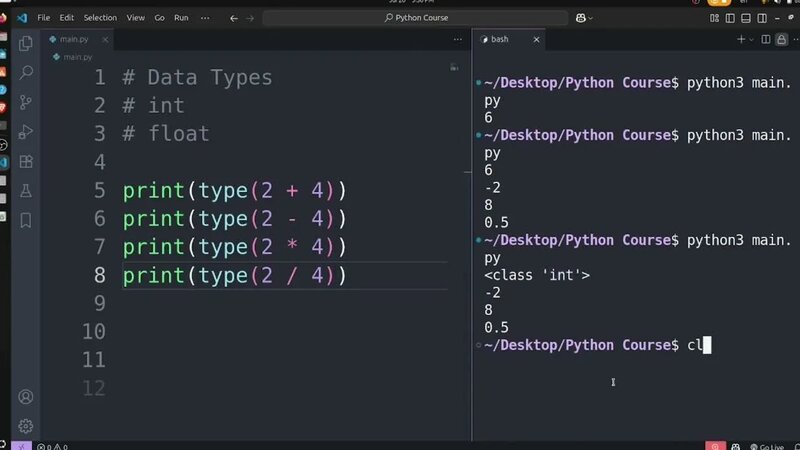Select the bash terminal tab
The height and width of the screenshot is (450, 800).
coord(499,39)
